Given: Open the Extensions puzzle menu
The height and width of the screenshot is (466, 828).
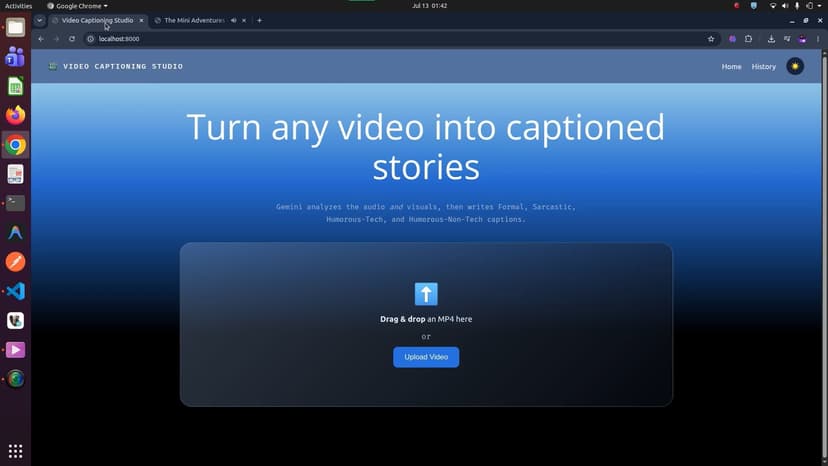Looking at the screenshot, I should point(748,39).
